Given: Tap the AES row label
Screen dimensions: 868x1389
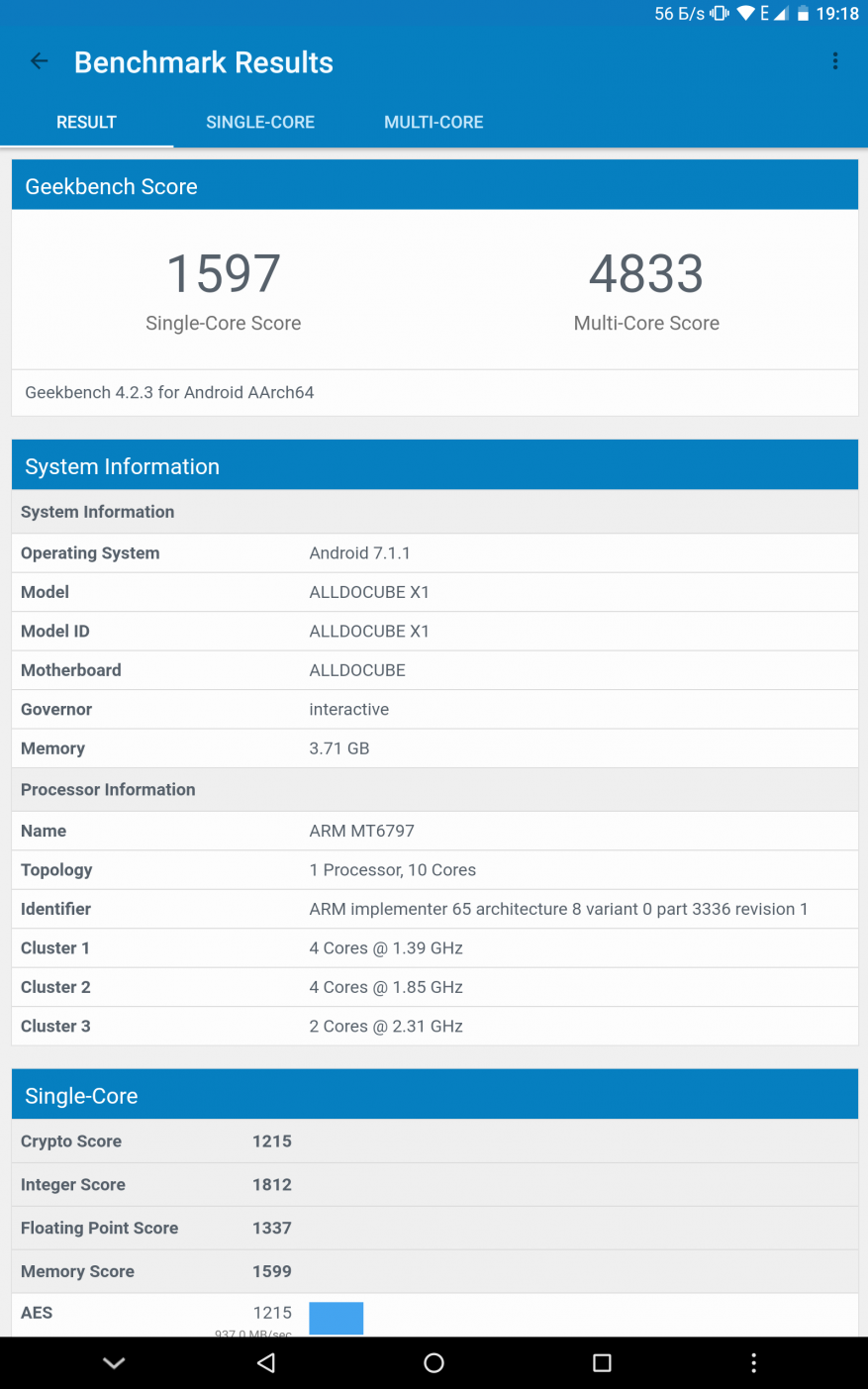Looking at the screenshot, I should click(x=37, y=1313).
